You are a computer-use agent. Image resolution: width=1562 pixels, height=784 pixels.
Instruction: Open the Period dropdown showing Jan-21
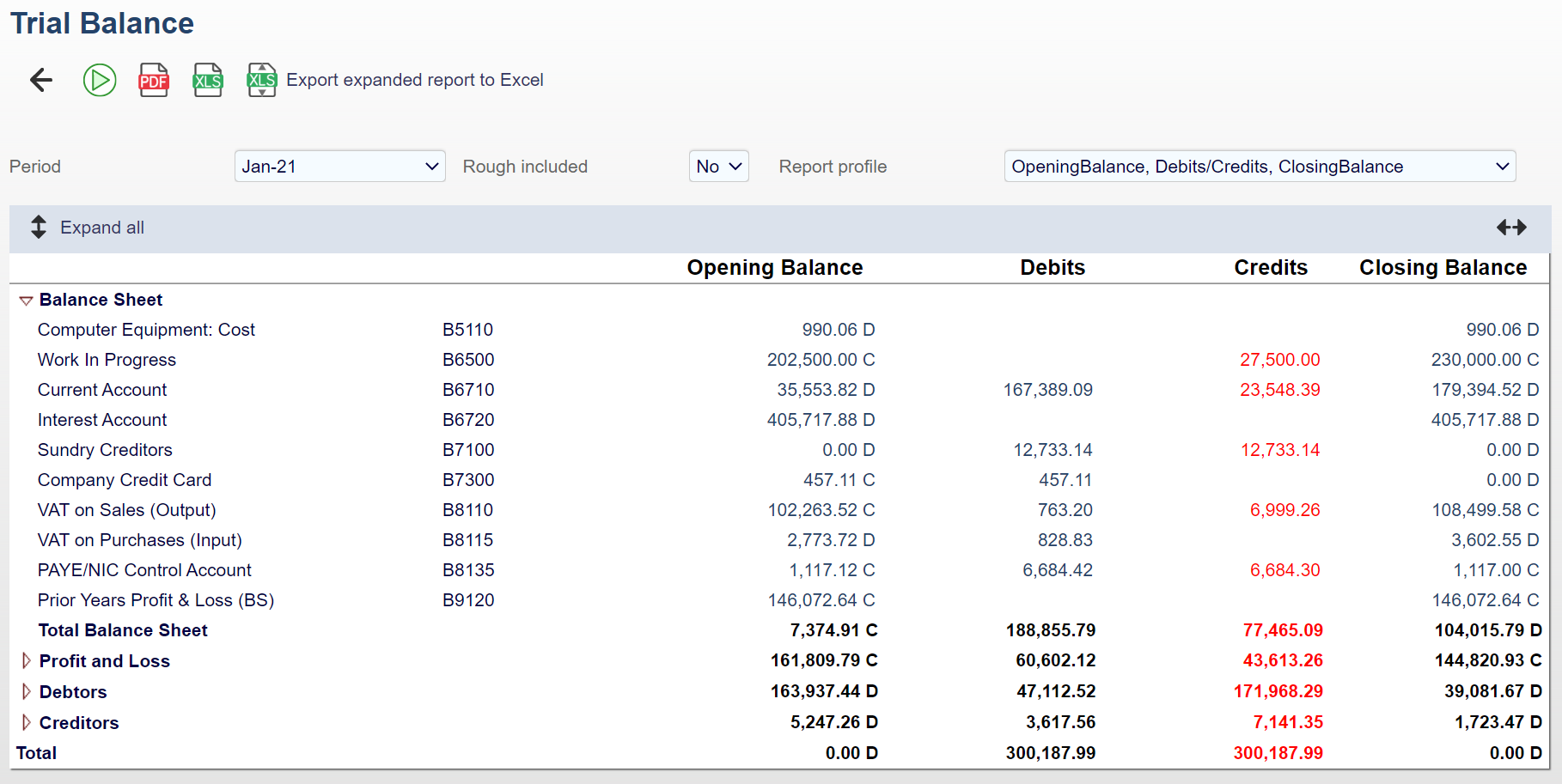tap(339, 167)
